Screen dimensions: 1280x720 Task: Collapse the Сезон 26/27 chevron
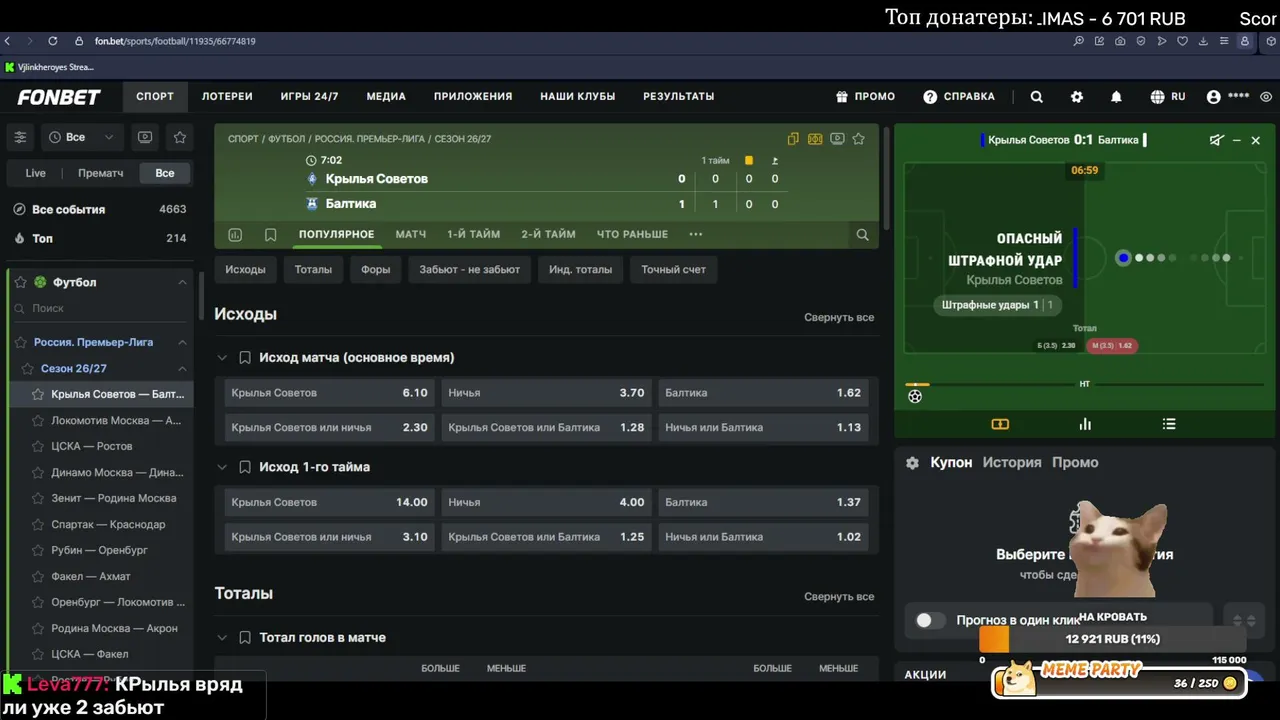pos(182,368)
